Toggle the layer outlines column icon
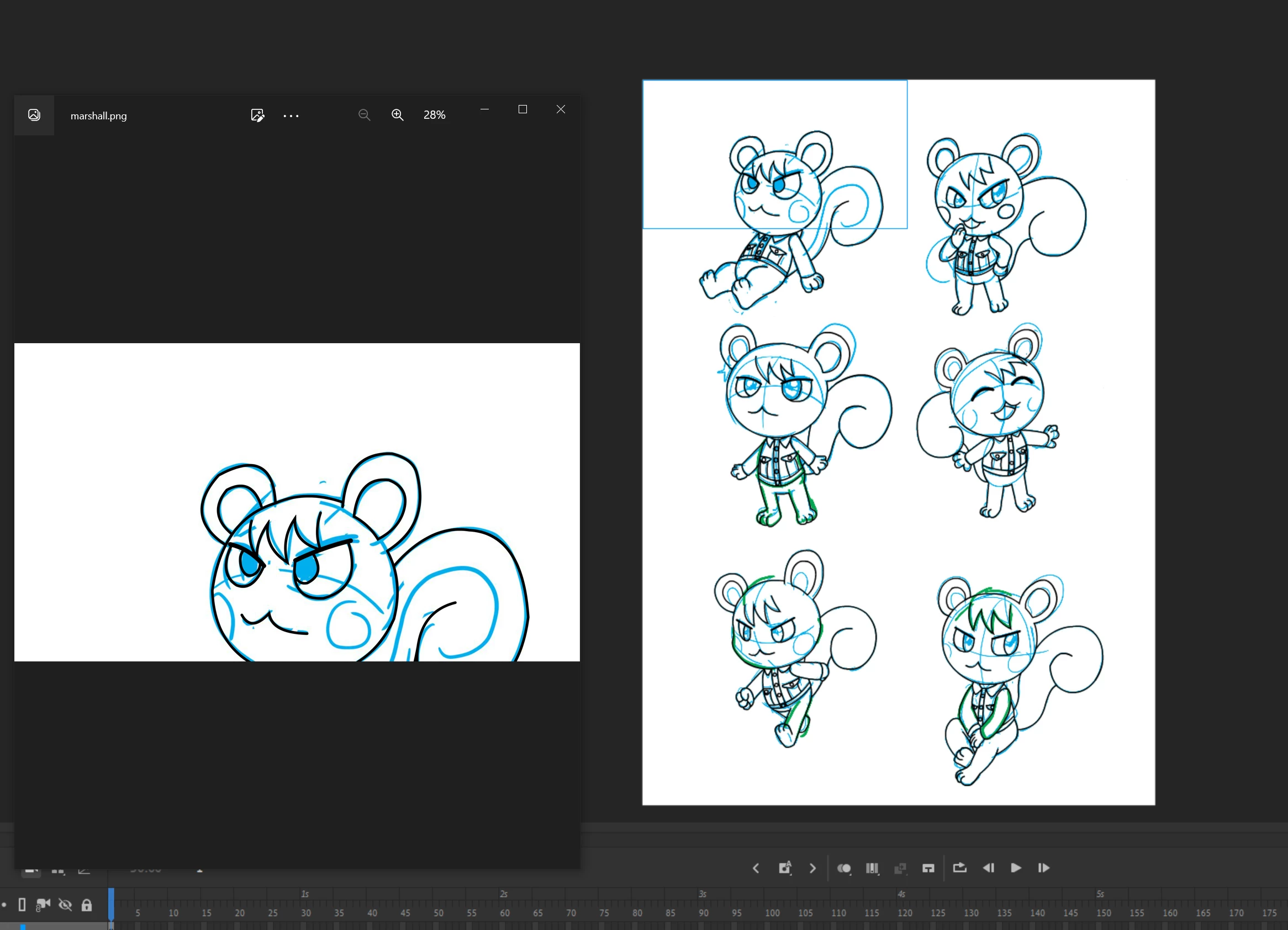The width and height of the screenshot is (1288, 930). (x=22, y=905)
